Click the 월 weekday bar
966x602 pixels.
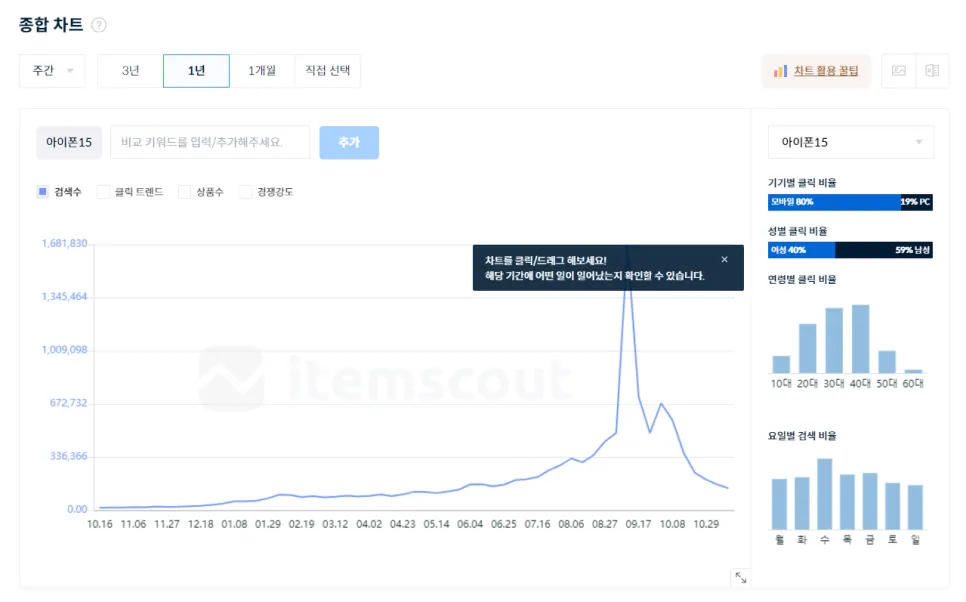point(779,504)
